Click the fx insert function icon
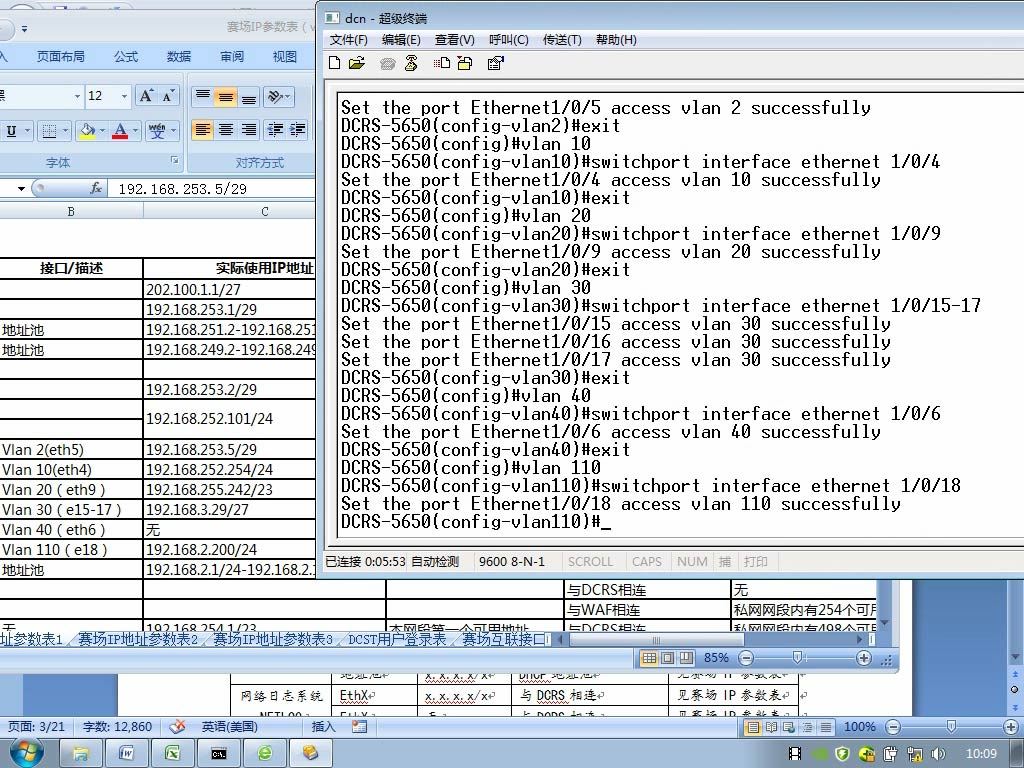This screenshot has width=1024, height=768. pos(95,188)
